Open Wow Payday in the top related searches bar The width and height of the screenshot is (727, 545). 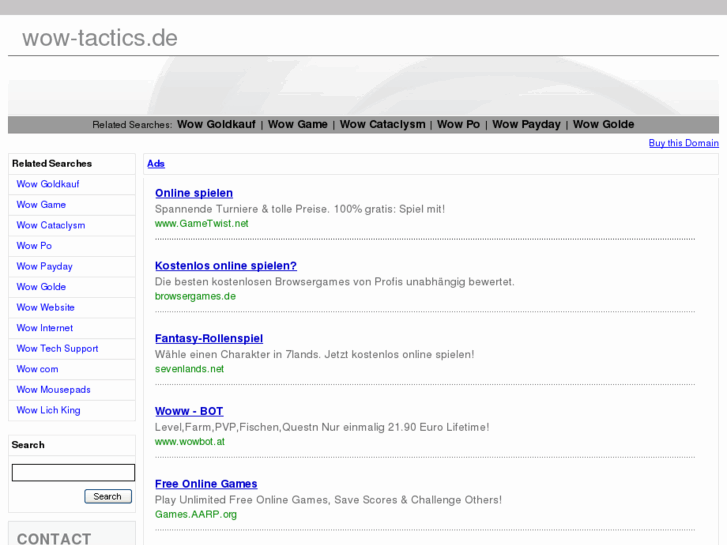(526, 124)
